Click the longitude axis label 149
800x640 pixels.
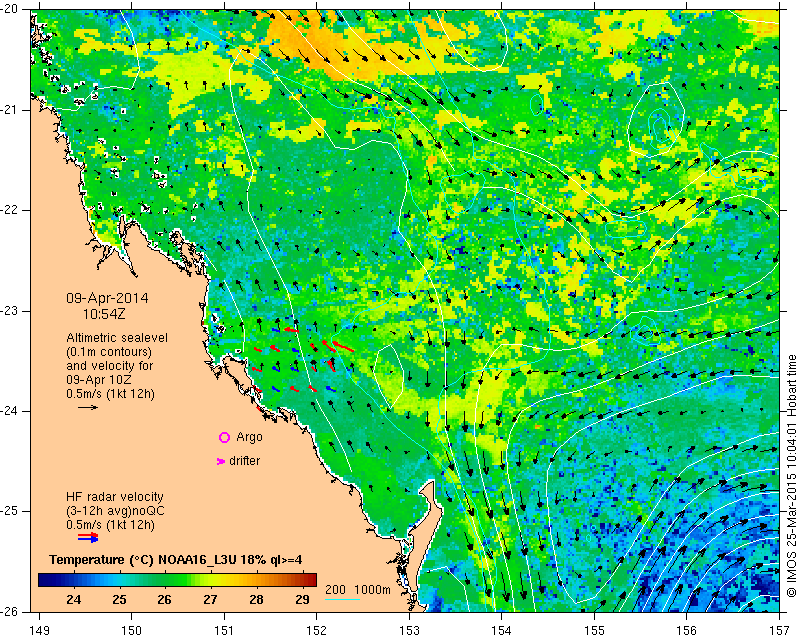point(40,631)
